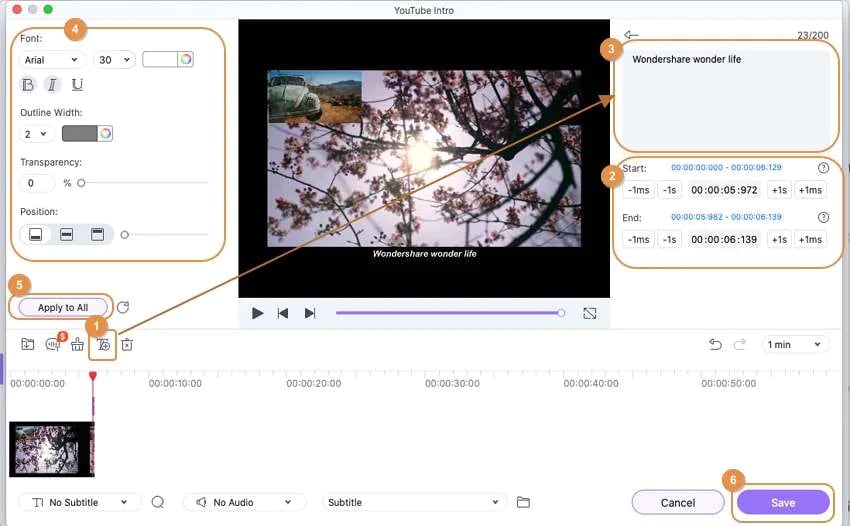850x526 pixels.
Task: Open the font color wheel picker
Action: point(186,59)
